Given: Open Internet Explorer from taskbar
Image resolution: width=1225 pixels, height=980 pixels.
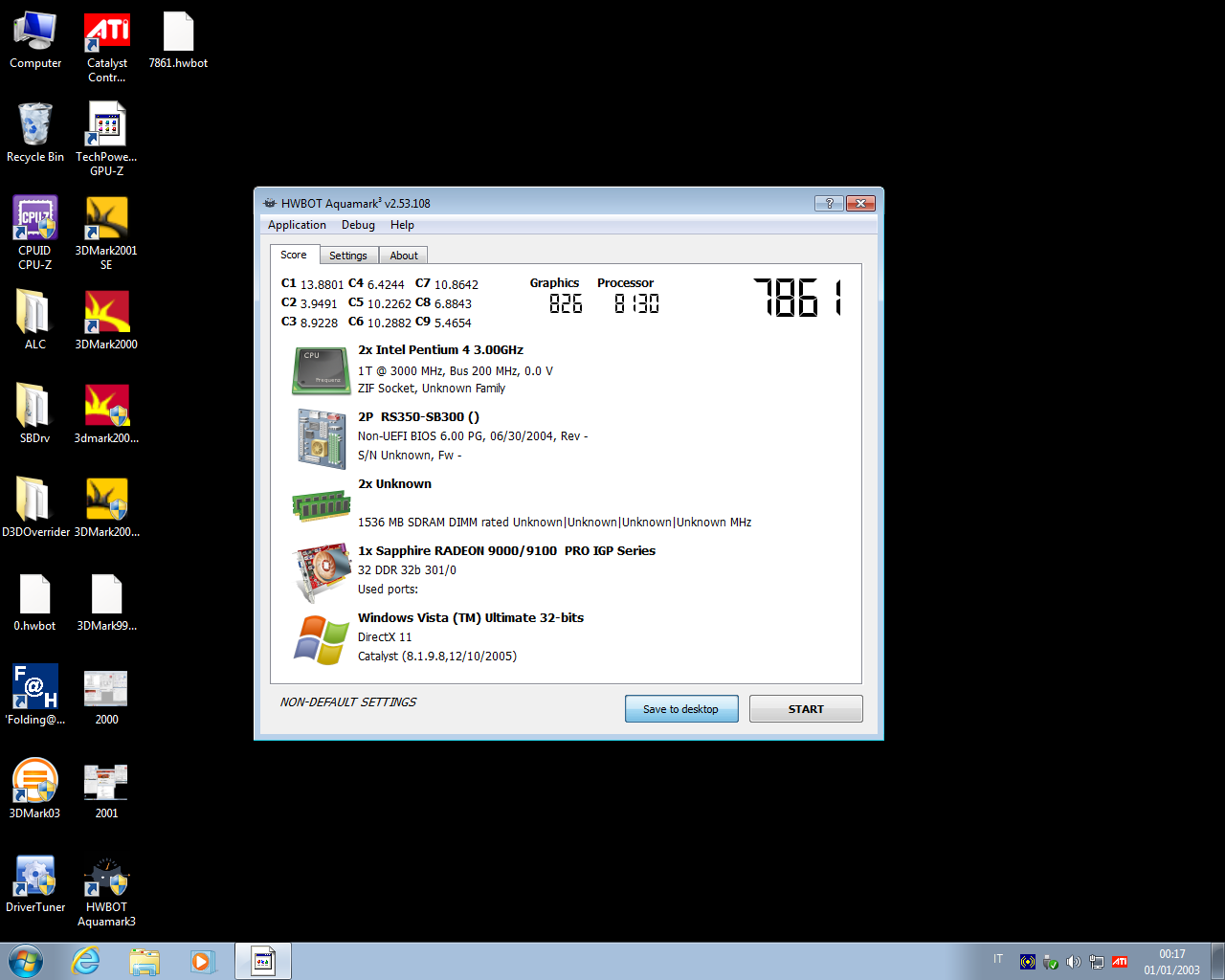Looking at the screenshot, I should (x=86, y=961).
